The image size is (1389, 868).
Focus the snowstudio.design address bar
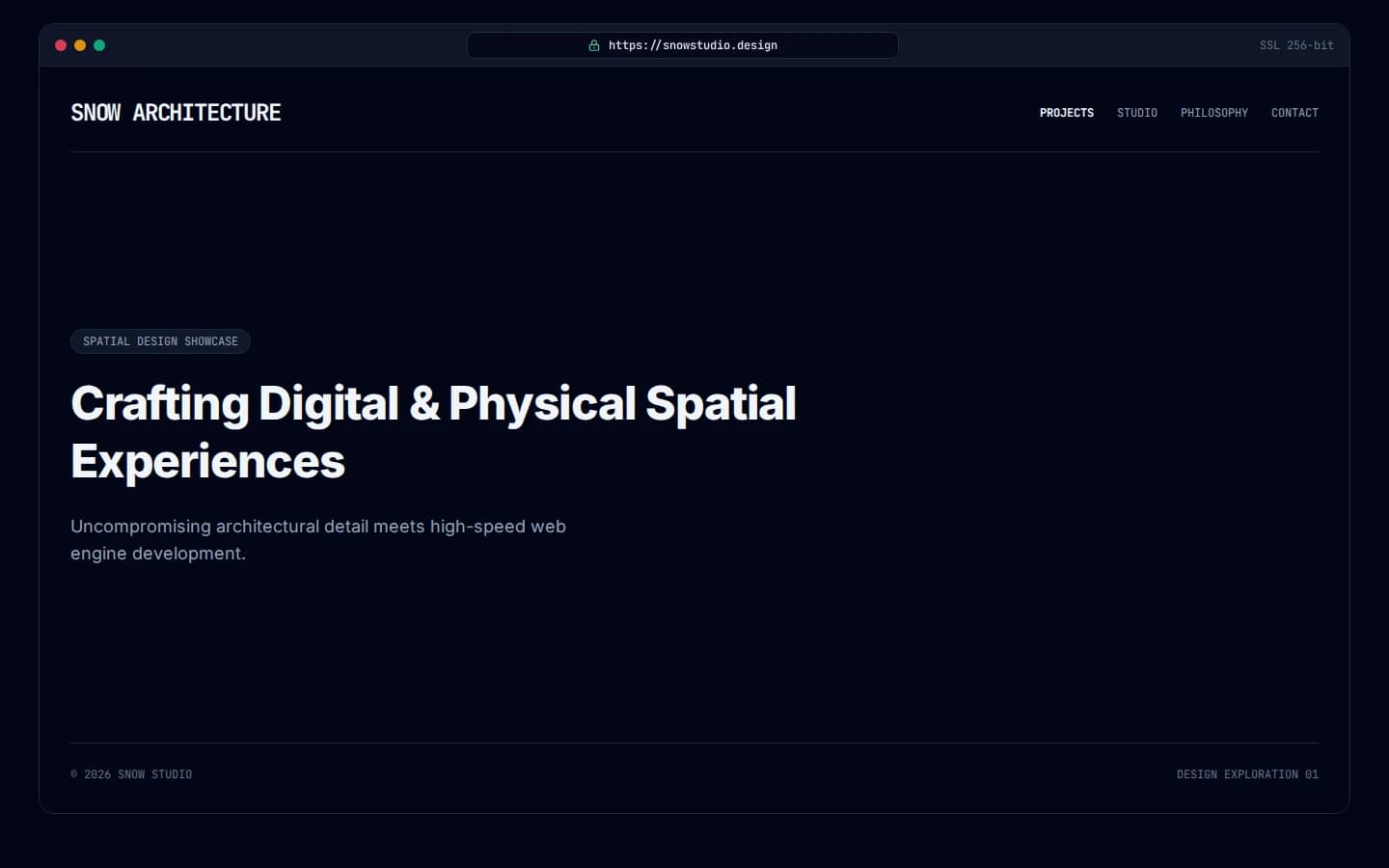[683, 45]
